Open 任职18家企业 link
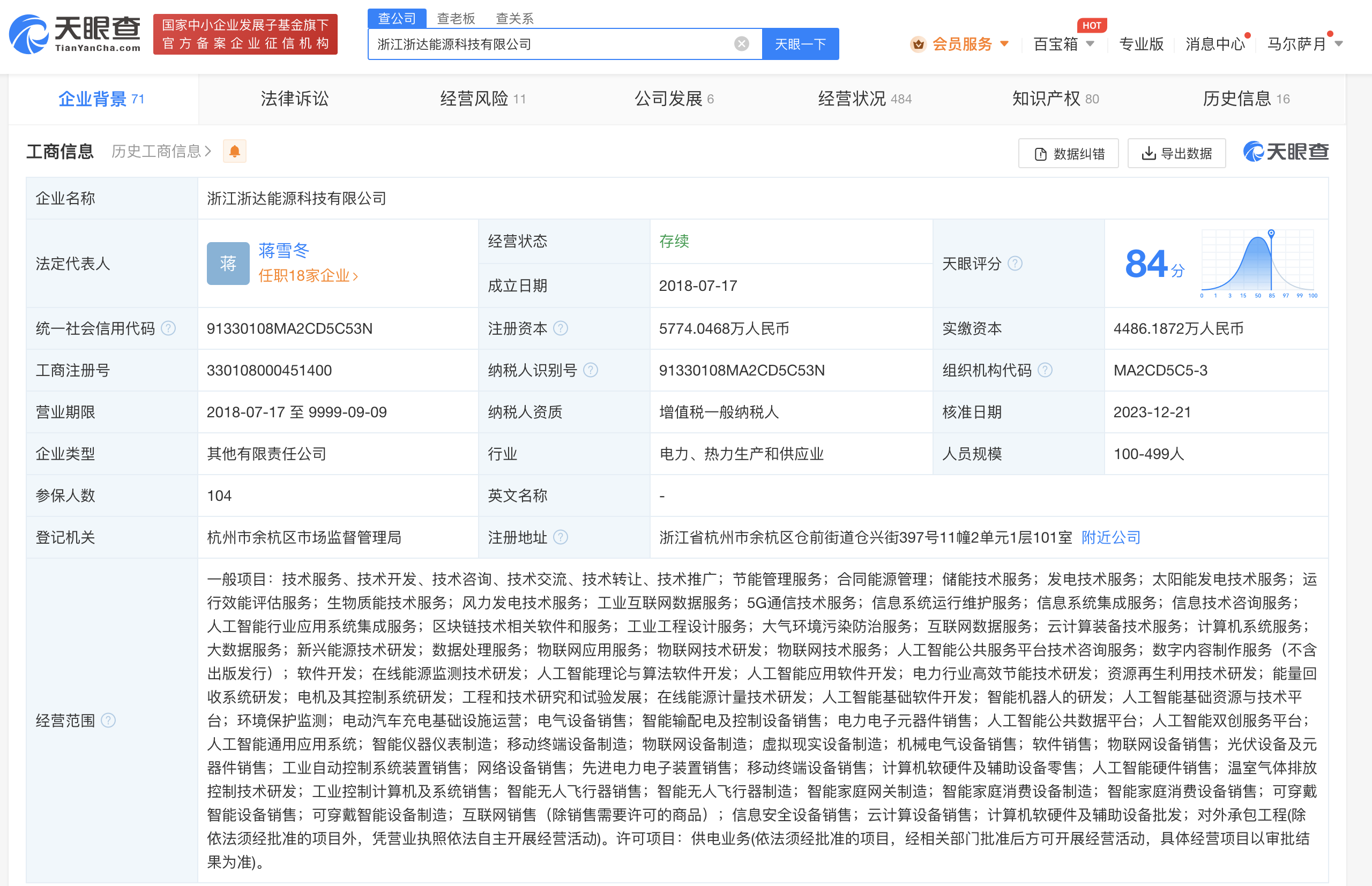 click(x=308, y=276)
